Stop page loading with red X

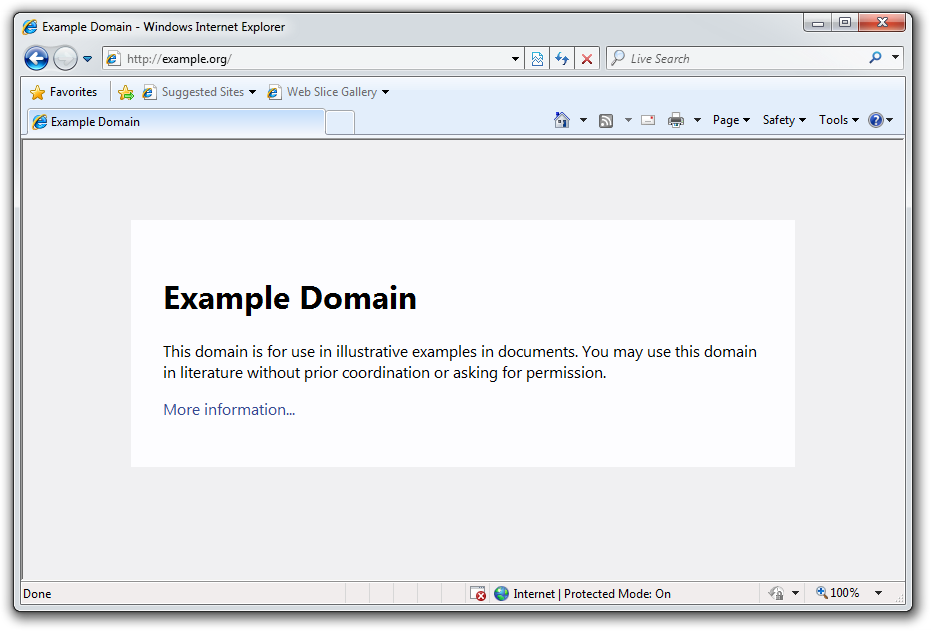click(x=587, y=59)
